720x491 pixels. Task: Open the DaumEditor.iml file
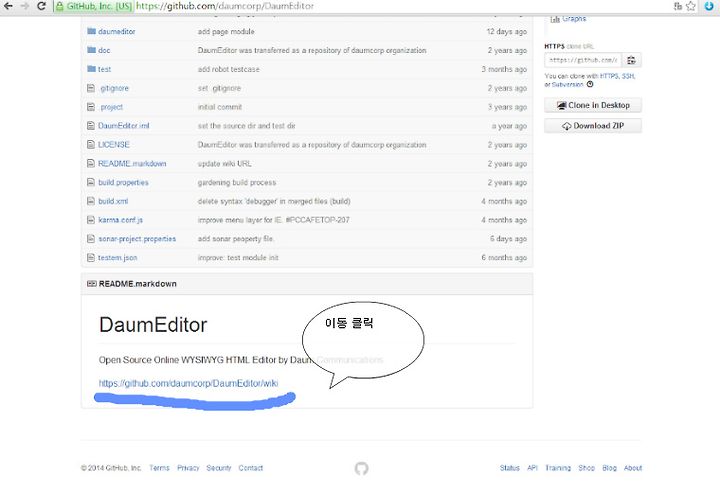tap(124, 126)
